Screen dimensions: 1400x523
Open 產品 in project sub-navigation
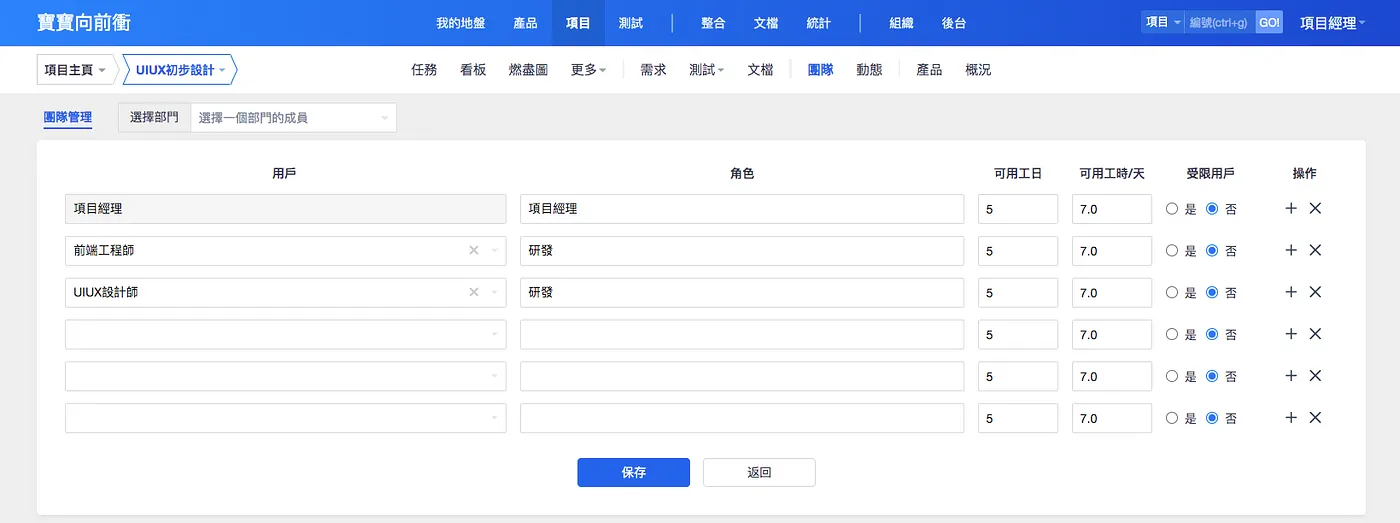click(x=929, y=70)
